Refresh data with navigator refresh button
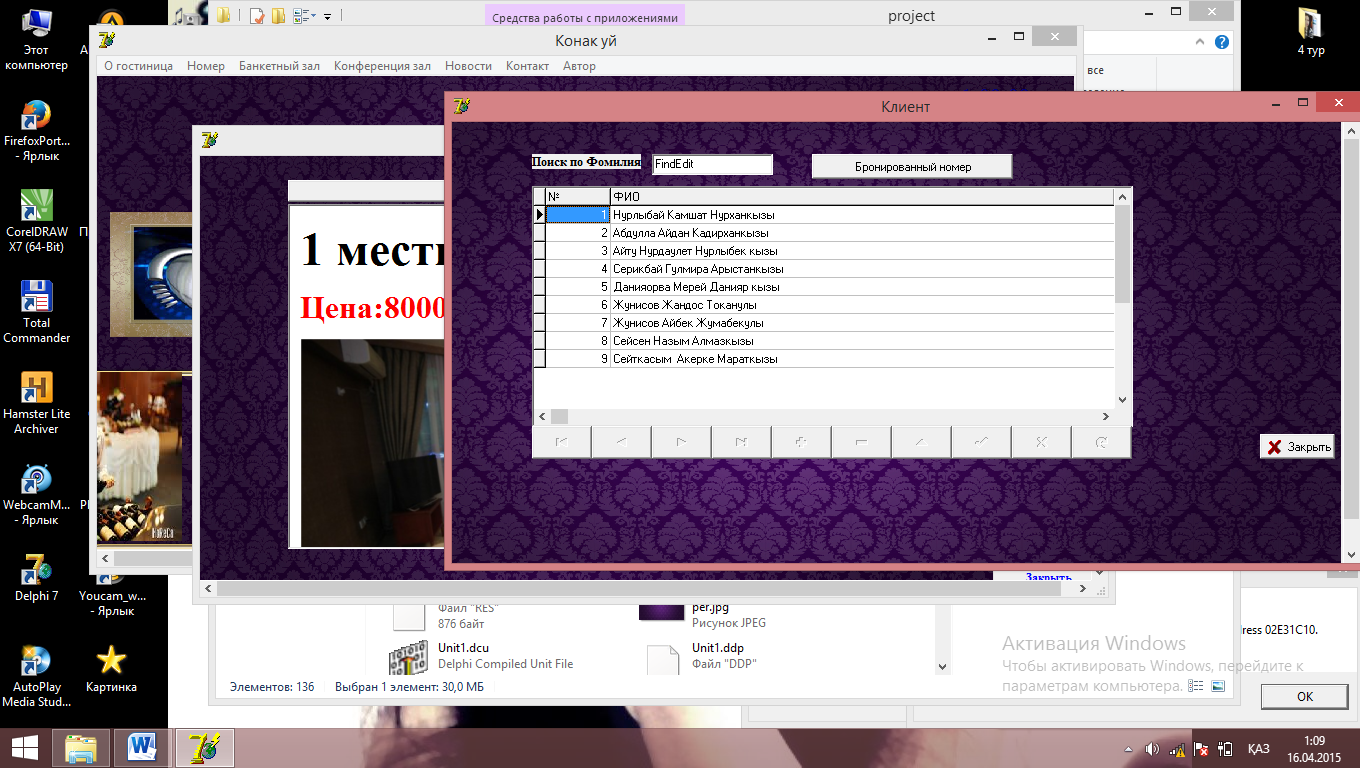1360x768 pixels. 1101,442
